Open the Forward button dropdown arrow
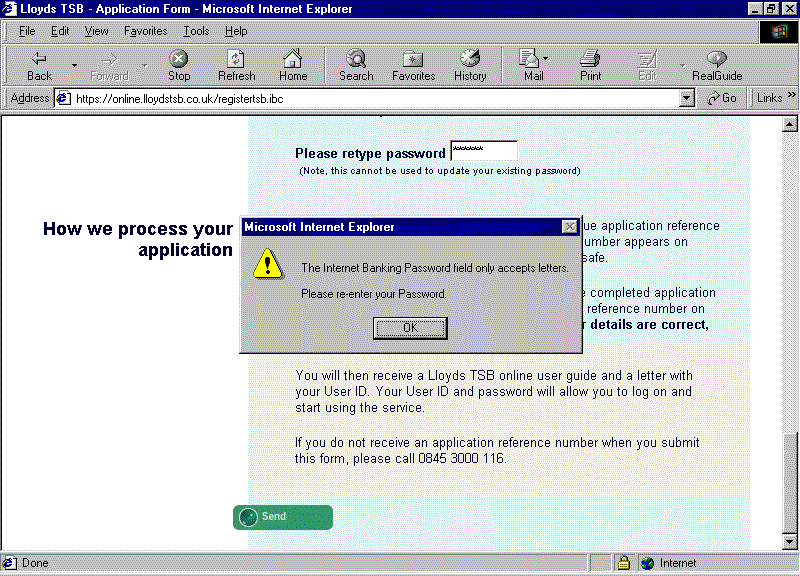Viewport: 800px width, 576px height. [x=145, y=66]
